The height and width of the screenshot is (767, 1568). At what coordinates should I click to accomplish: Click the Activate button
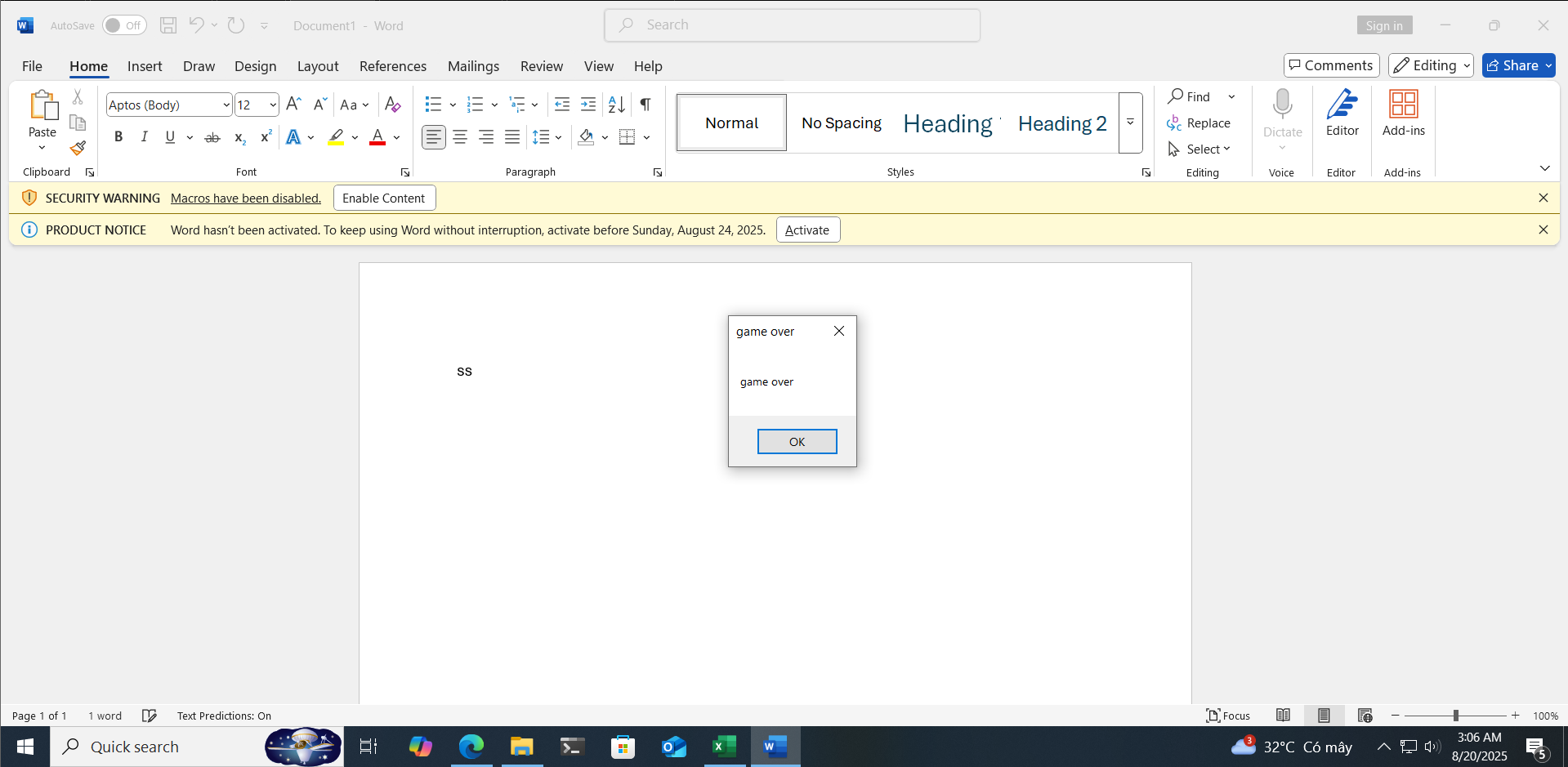(x=807, y=230)
